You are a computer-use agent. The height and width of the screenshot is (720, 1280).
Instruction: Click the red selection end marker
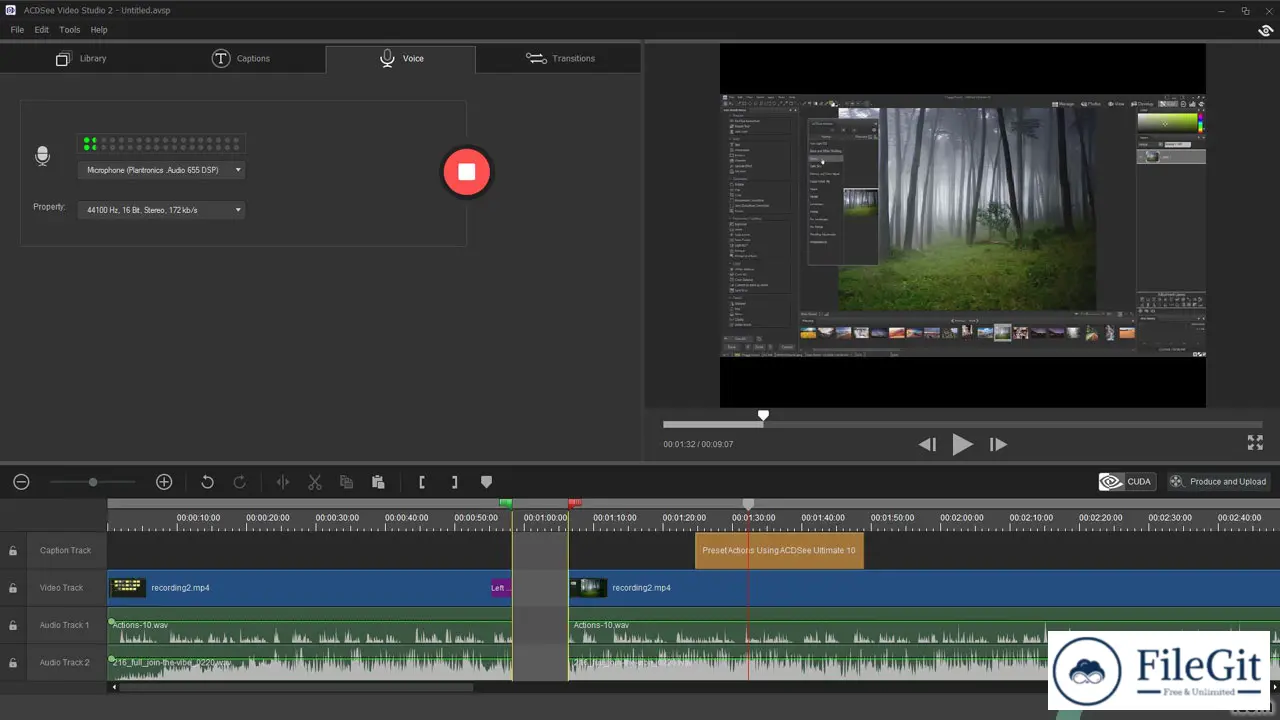(x=574, y=503)
